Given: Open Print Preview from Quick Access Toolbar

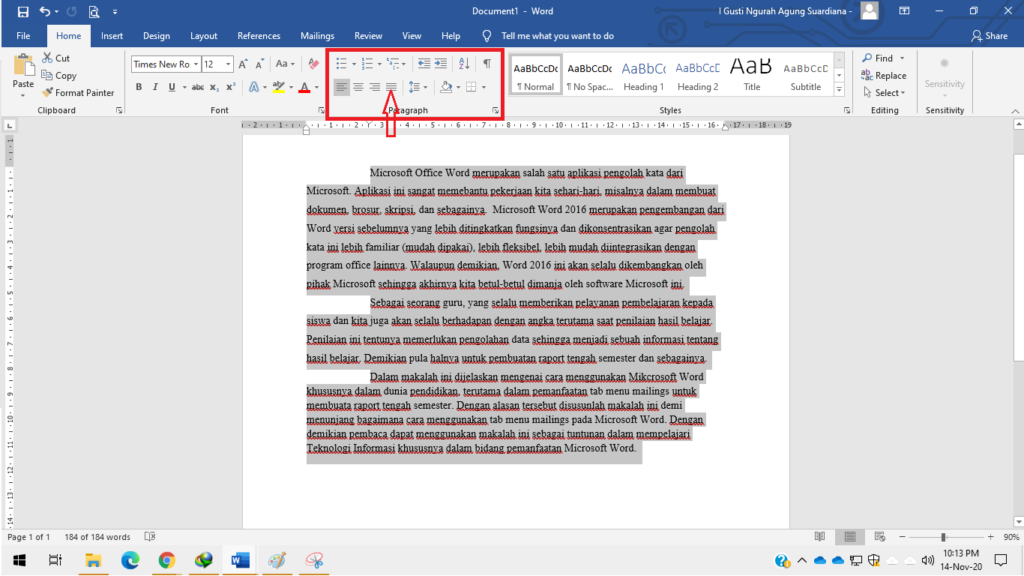Looking at the screenshot, I should click(x=94, y=11).
